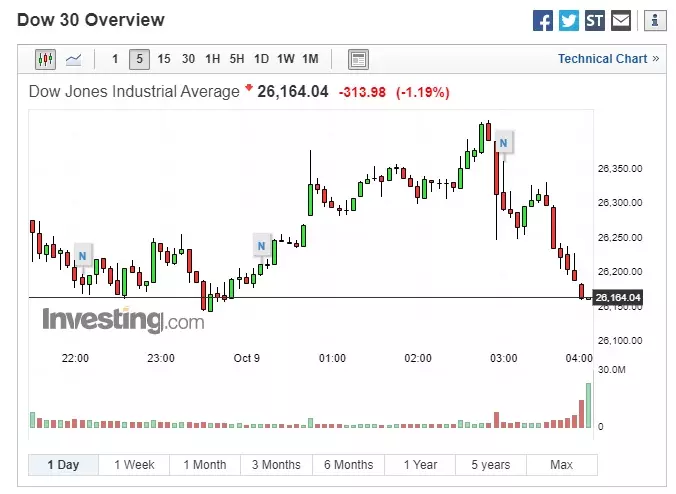Click Dow Jones Industrial Average title

[x=134, y=92]
